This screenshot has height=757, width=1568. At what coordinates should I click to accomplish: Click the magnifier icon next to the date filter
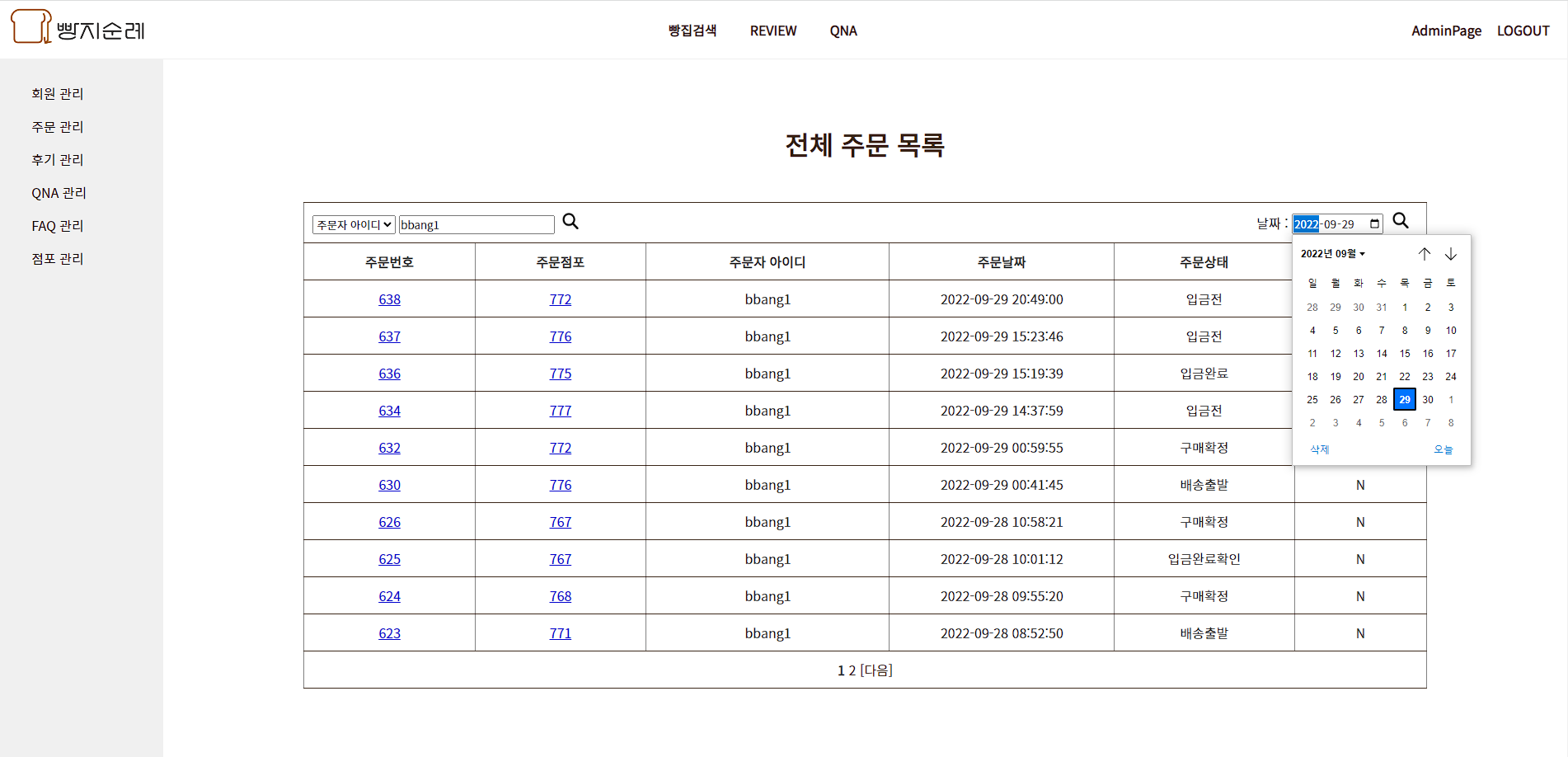[1401, 220]
